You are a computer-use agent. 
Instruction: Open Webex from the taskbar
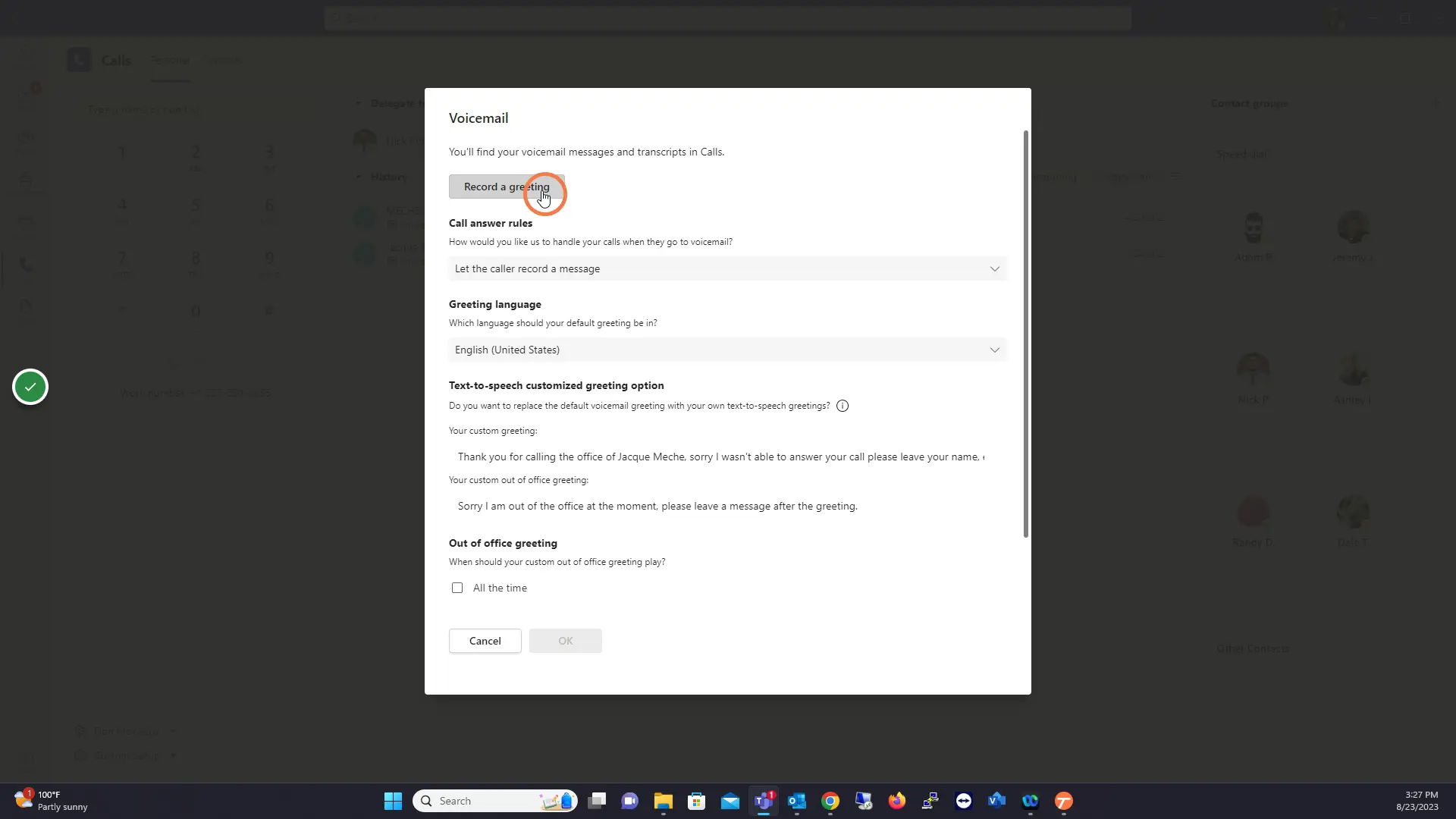click(1030, 801)
